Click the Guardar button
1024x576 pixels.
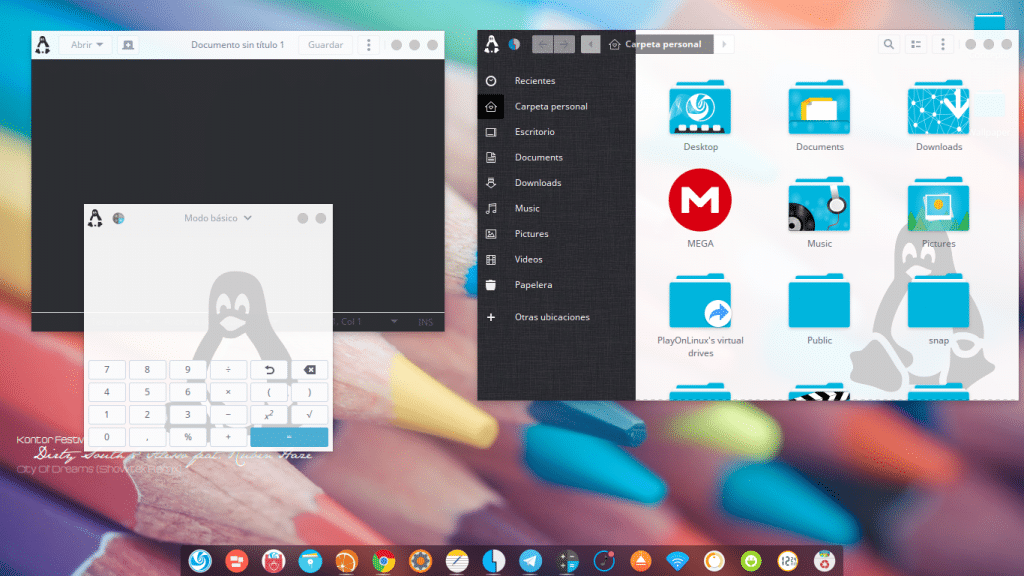tap(325, 45)
